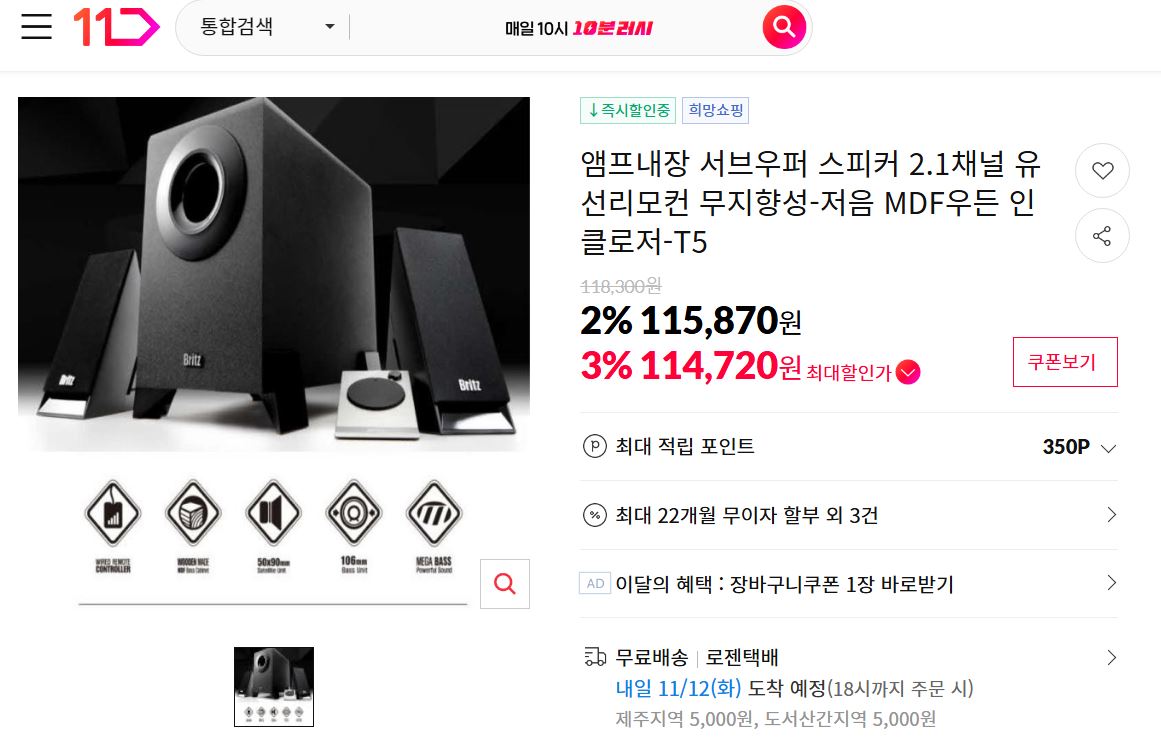Click the point P circle icon

tap(595, 447)
